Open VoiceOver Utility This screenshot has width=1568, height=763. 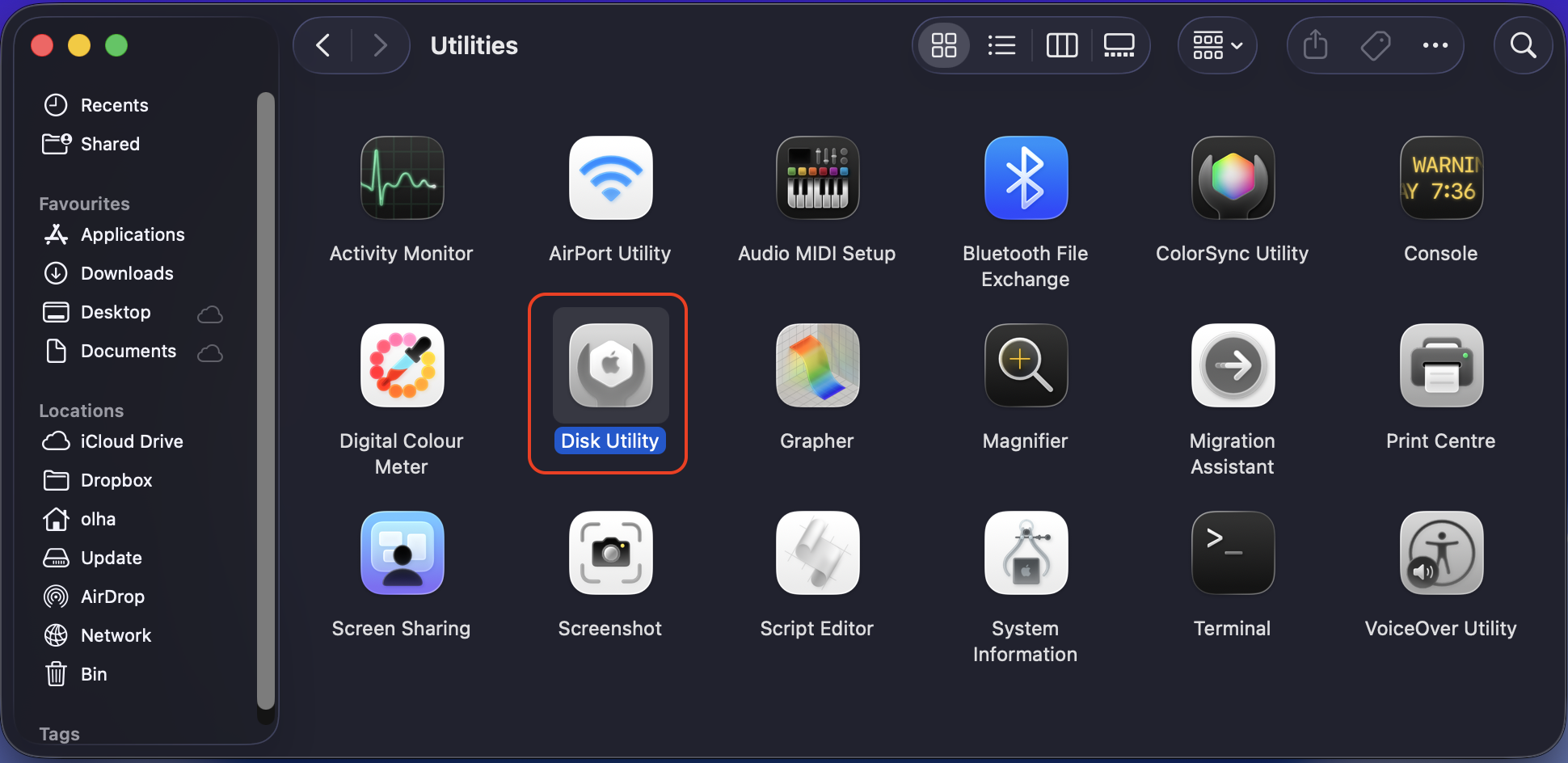pyautogui.click(x=1440, y=553)
